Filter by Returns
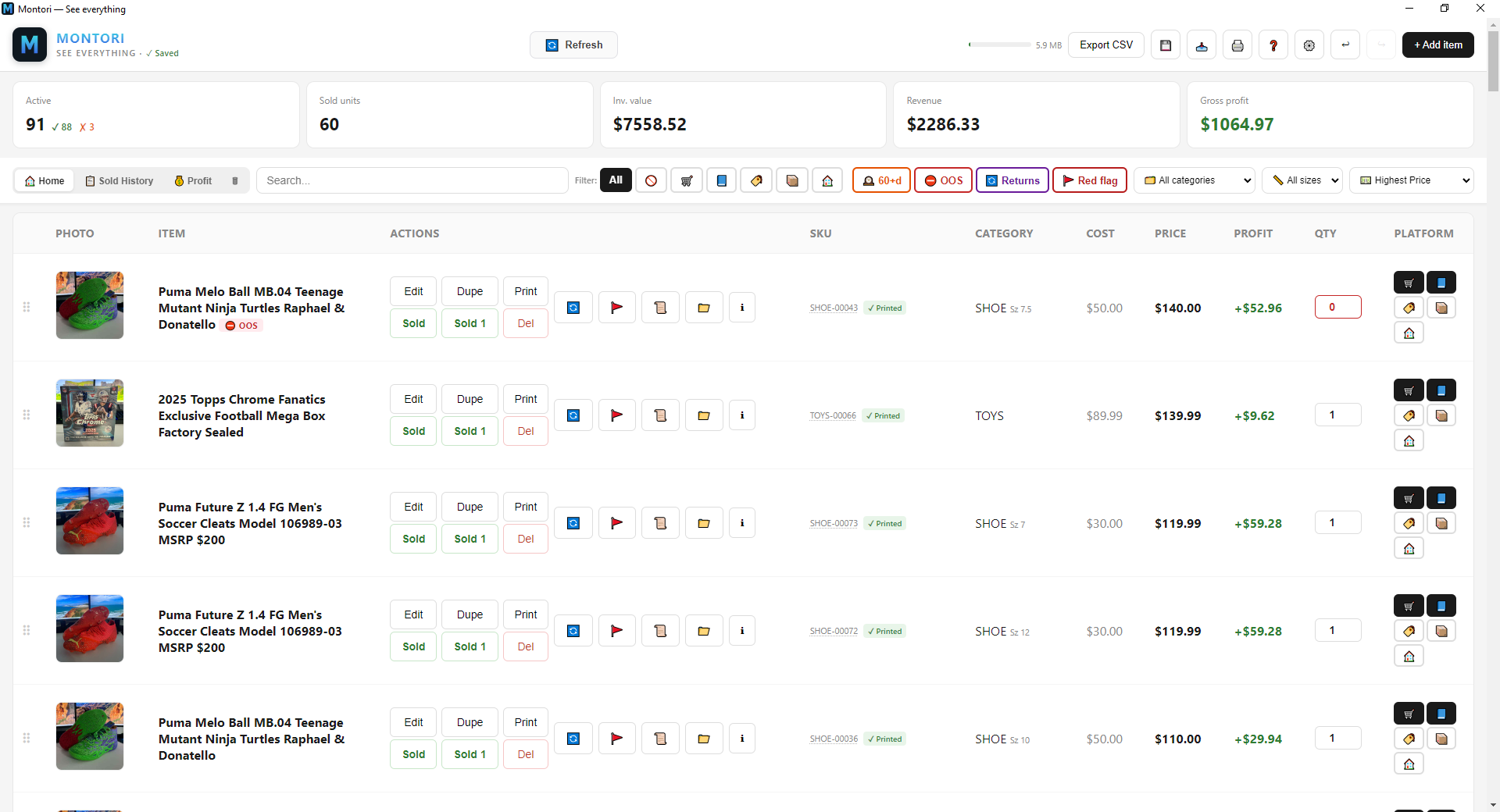Viewport: 1500px width, 812px height. tap(1012, 180)
